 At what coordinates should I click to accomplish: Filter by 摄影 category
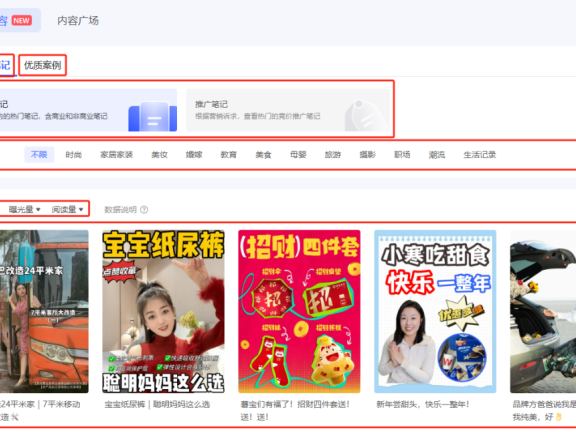tap(367, 155)
